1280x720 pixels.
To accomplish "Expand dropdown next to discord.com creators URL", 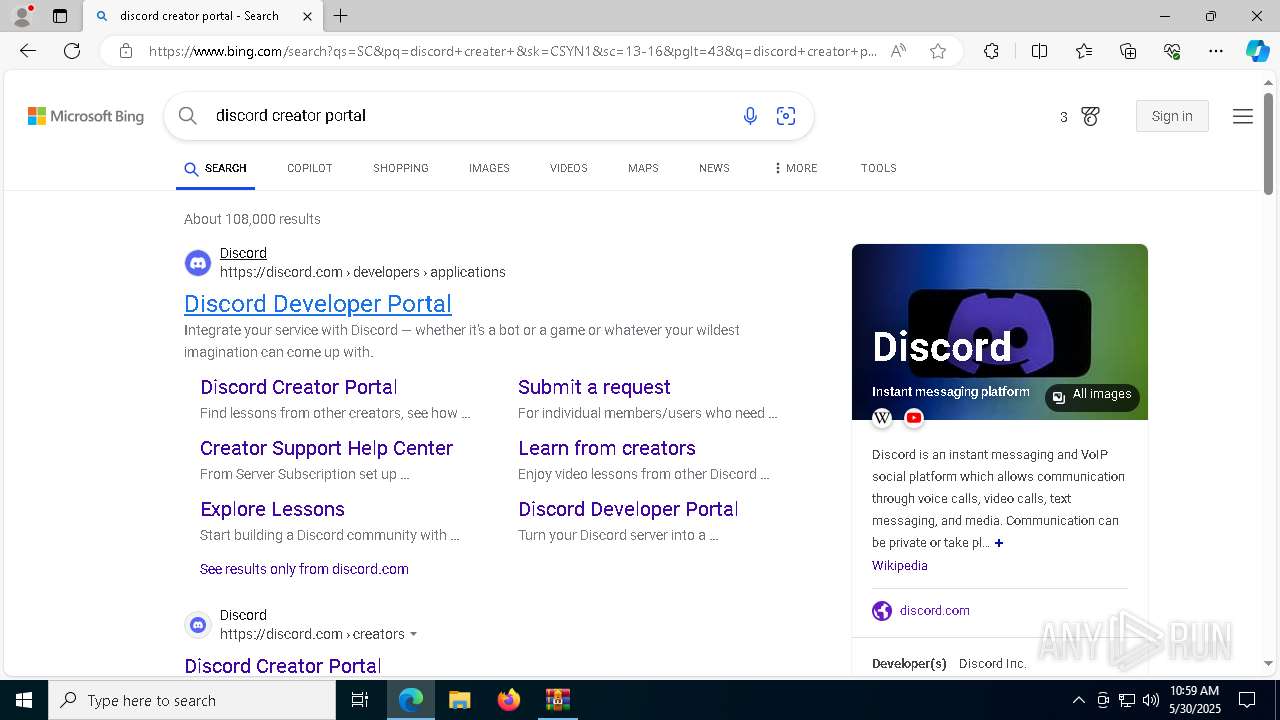I will tap(413, 634).
